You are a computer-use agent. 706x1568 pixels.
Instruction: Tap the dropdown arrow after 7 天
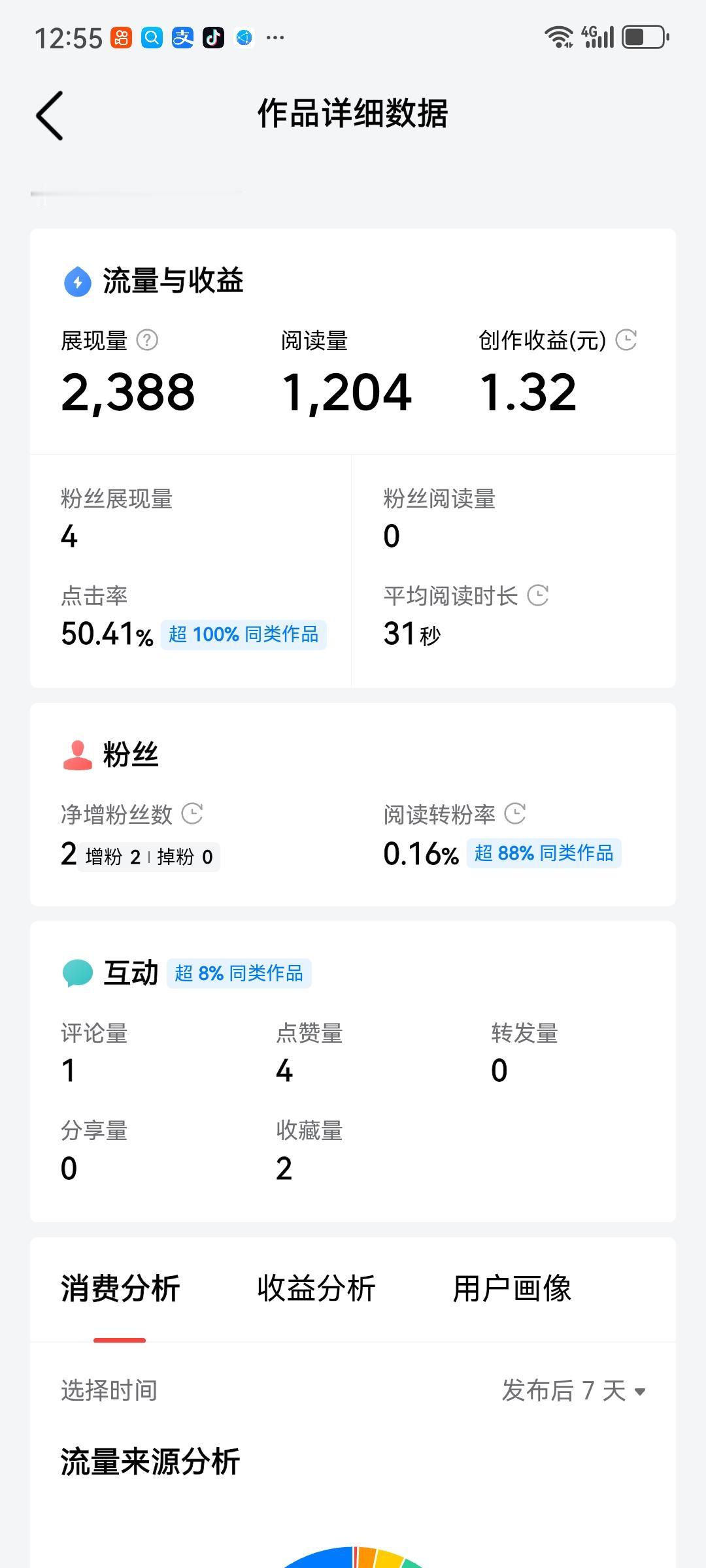coord(640,1392)
